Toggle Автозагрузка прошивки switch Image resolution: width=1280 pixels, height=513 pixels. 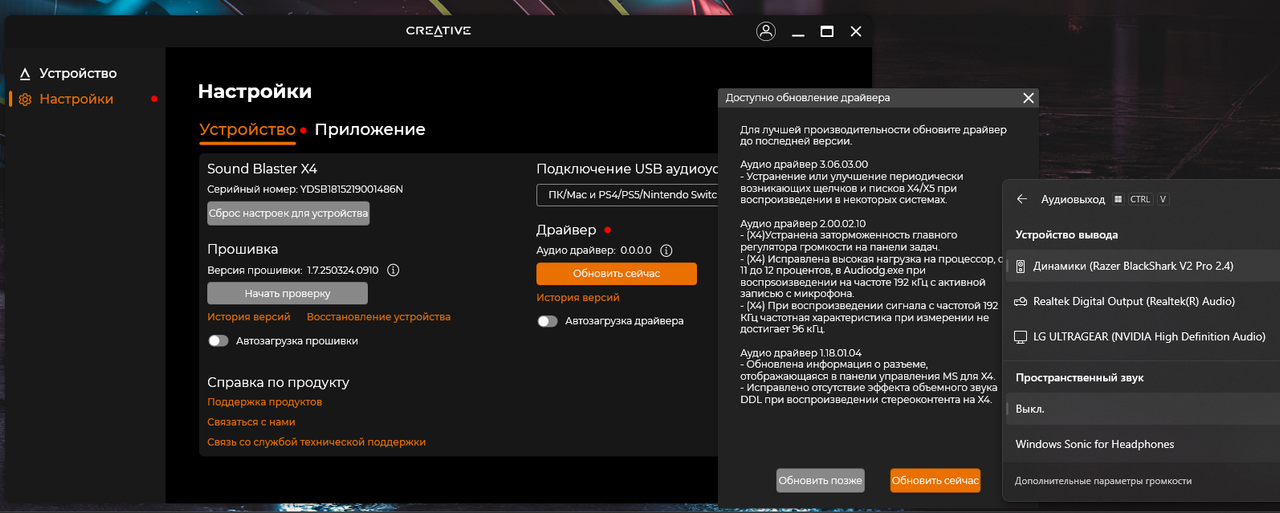[217, 341]
